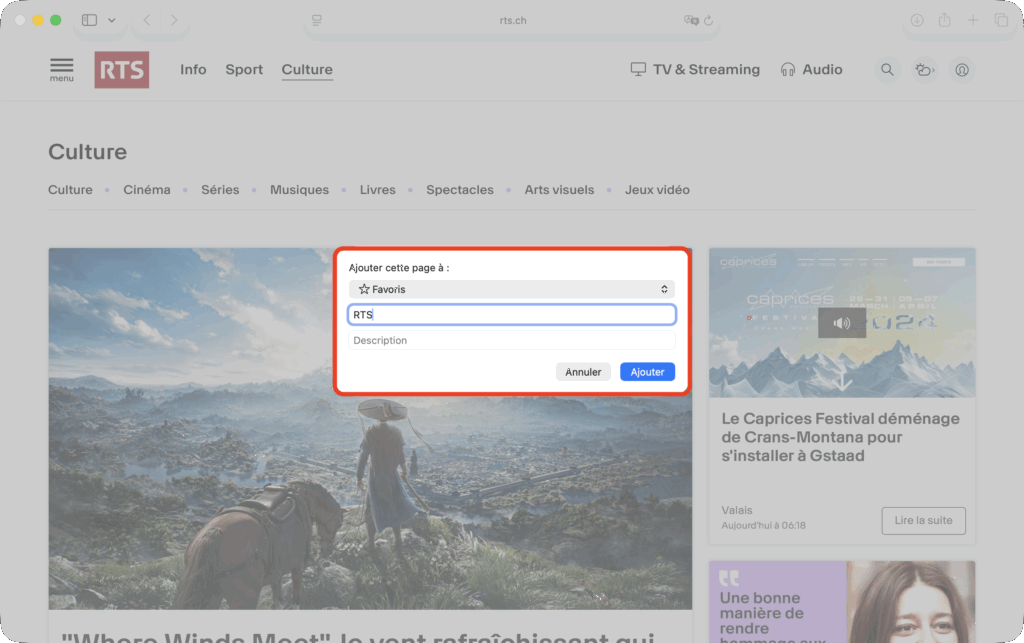
Task: Expand the Favoris folder dropdown
Action: (511, 289)
